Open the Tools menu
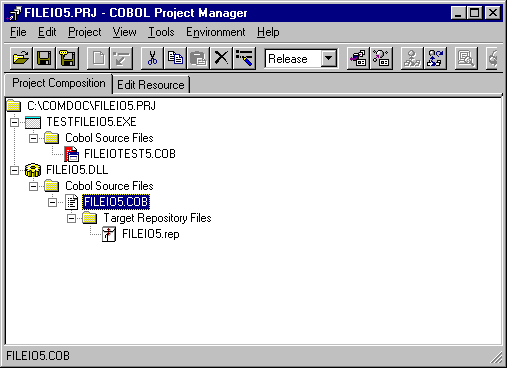 (x=161, y=32)
